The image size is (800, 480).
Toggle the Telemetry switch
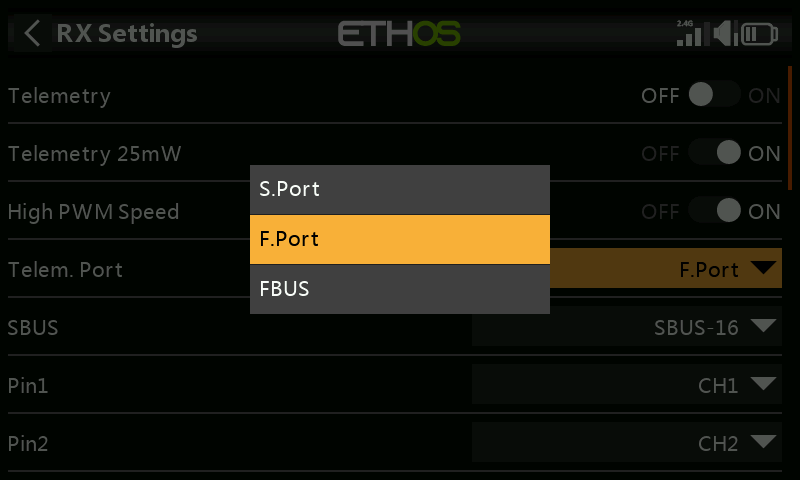714,94
